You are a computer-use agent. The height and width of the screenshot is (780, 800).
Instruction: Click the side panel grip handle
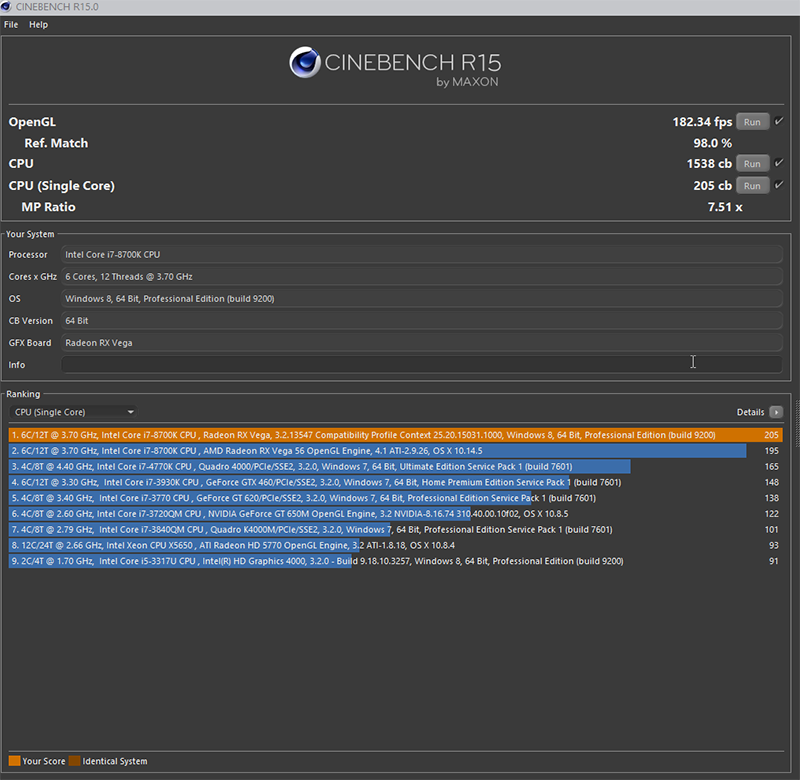[x=797, y=423]
